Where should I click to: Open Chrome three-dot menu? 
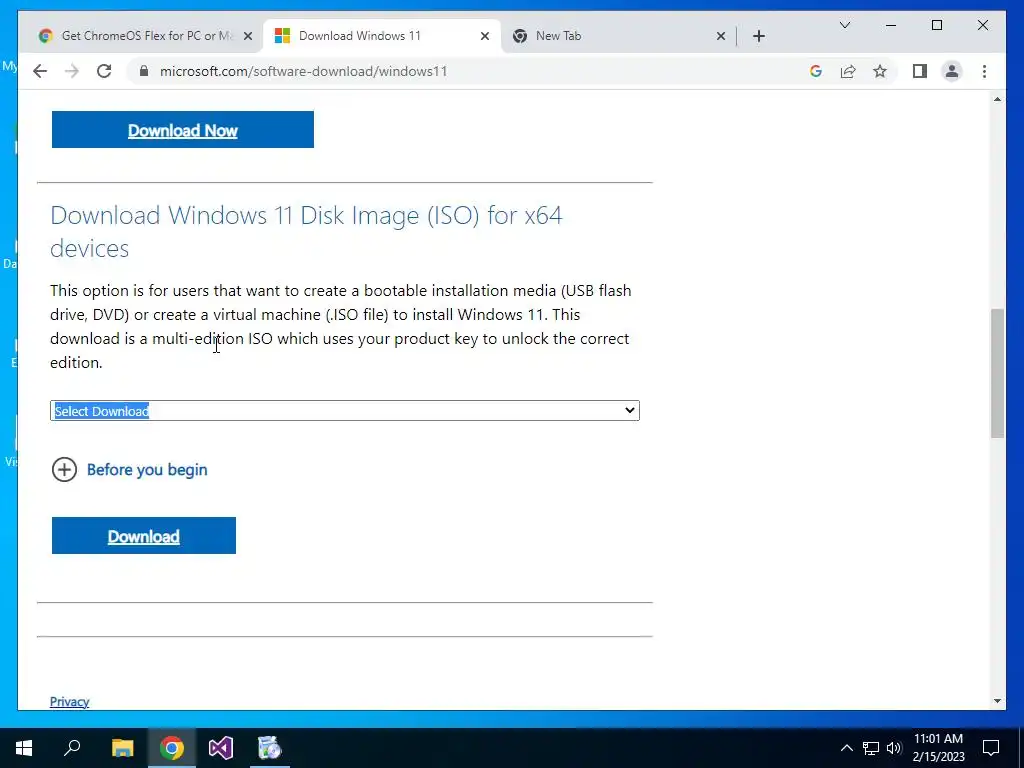point(984,71)
